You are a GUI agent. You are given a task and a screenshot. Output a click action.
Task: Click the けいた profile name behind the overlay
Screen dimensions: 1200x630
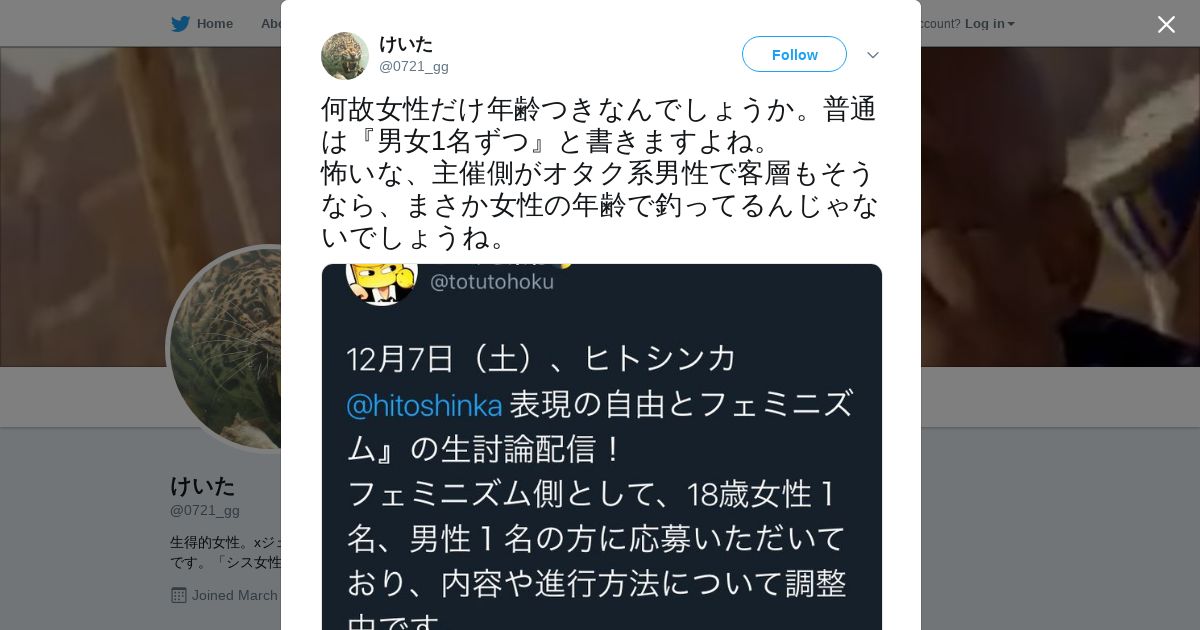[x=203, y=486]
